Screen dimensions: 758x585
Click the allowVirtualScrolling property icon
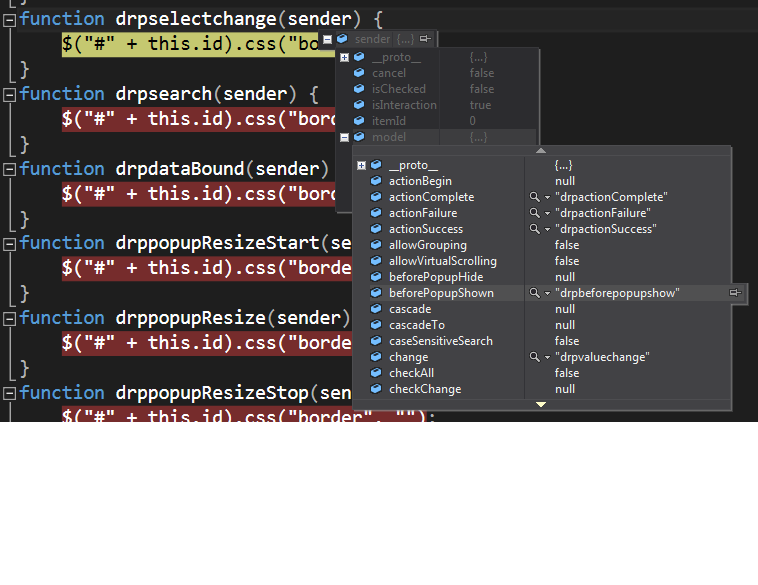(376, 261)
